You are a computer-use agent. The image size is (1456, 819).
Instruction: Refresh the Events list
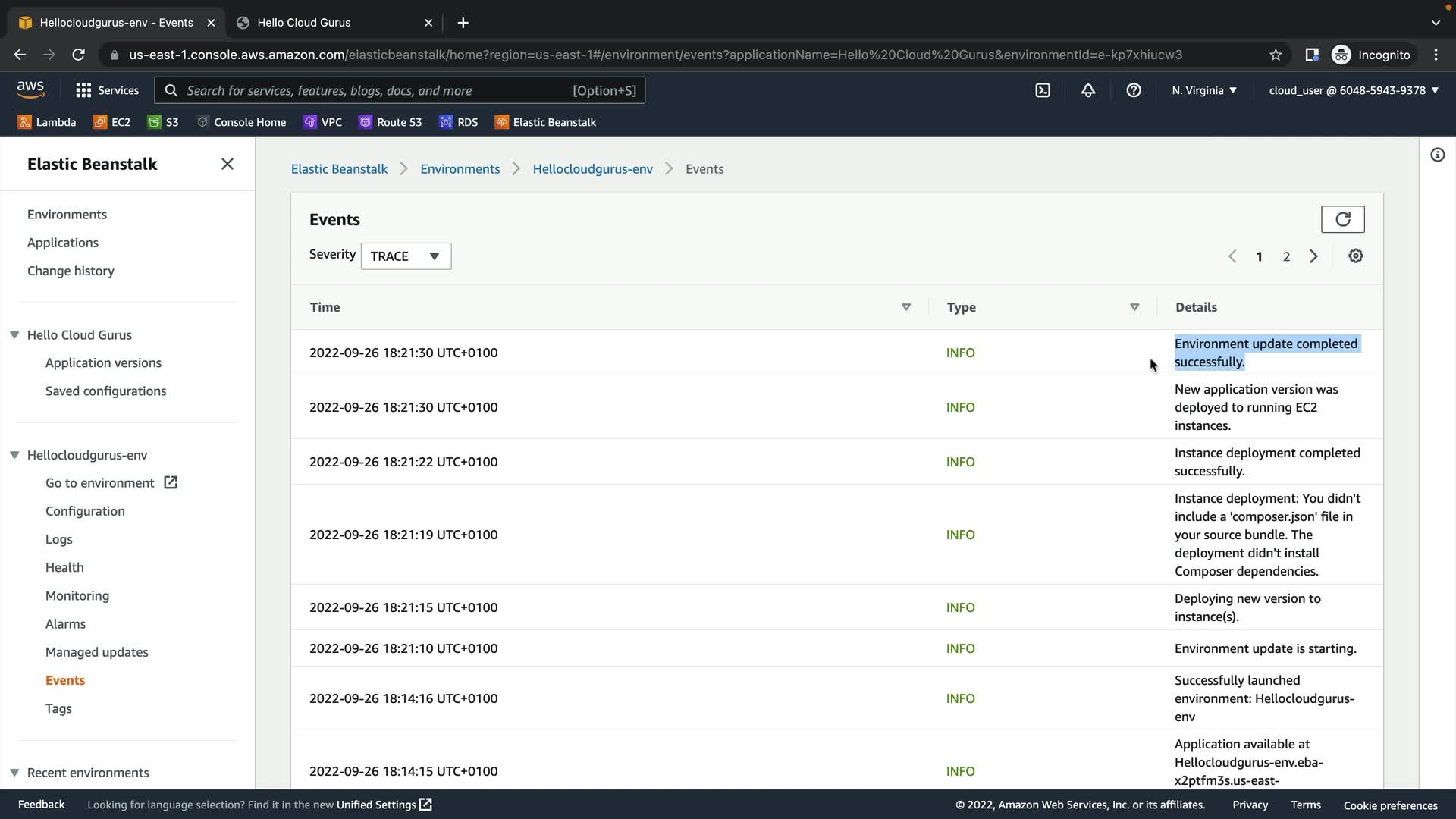tap(1342, 219)
